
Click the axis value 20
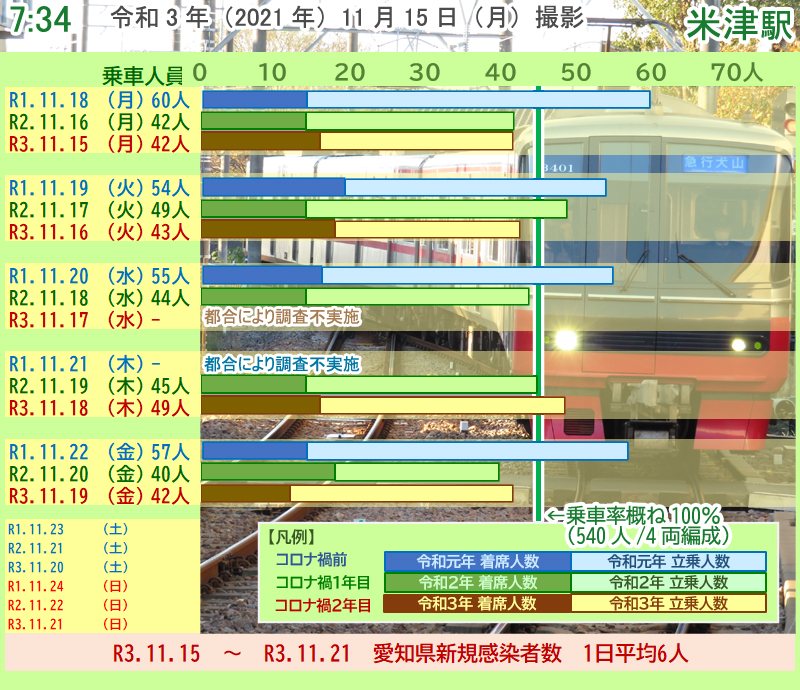tap(349, 72)
